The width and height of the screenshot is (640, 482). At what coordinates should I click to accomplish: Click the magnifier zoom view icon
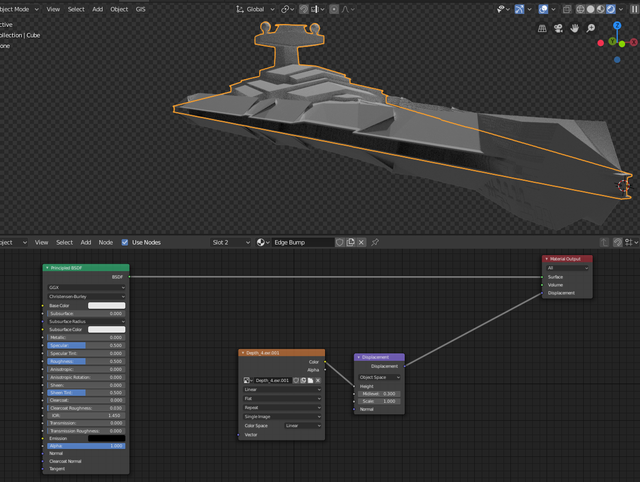[591, 28]
